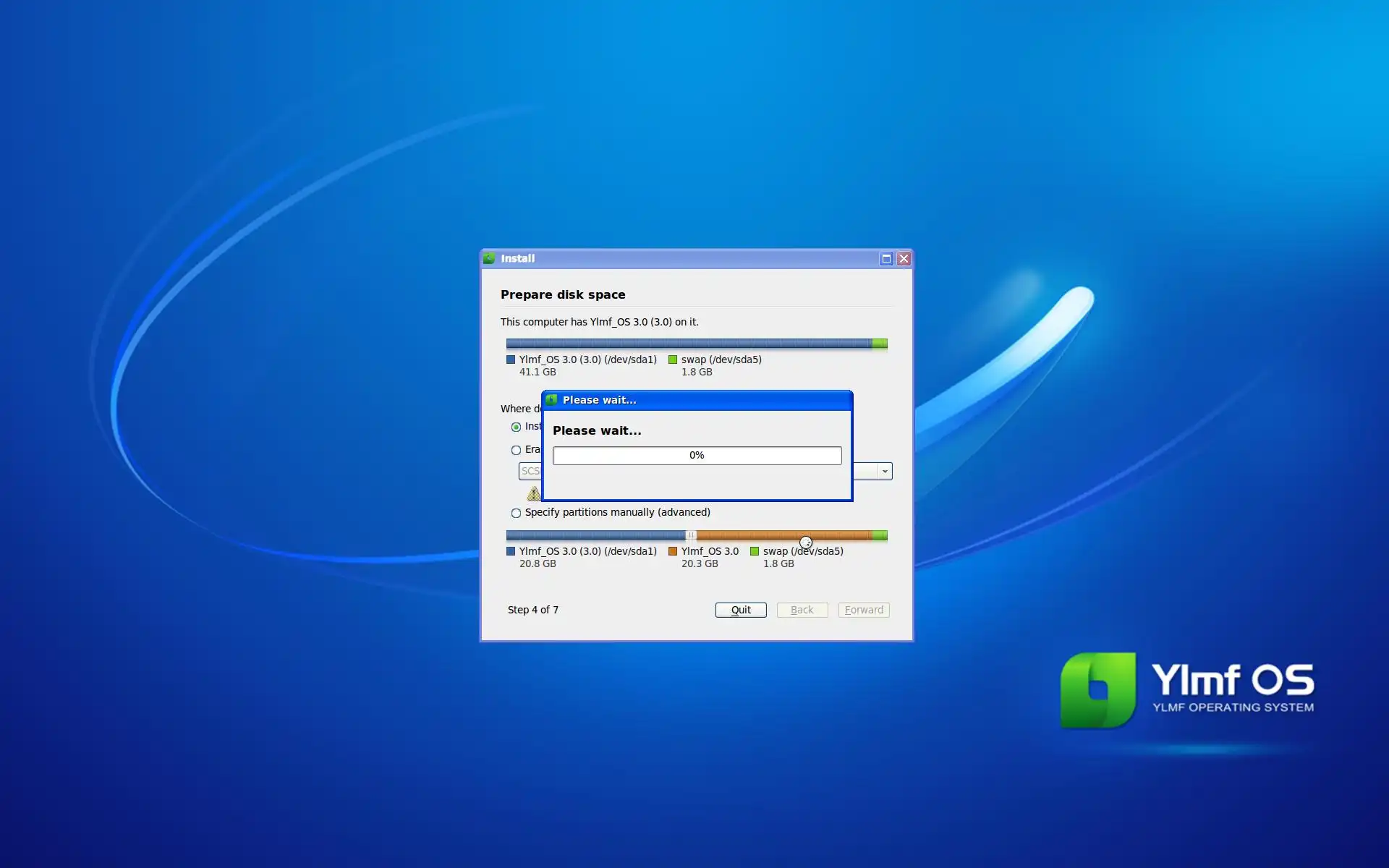Maximize the Install window
Viewport: 1389px width, 868px height.
(886, 258)
